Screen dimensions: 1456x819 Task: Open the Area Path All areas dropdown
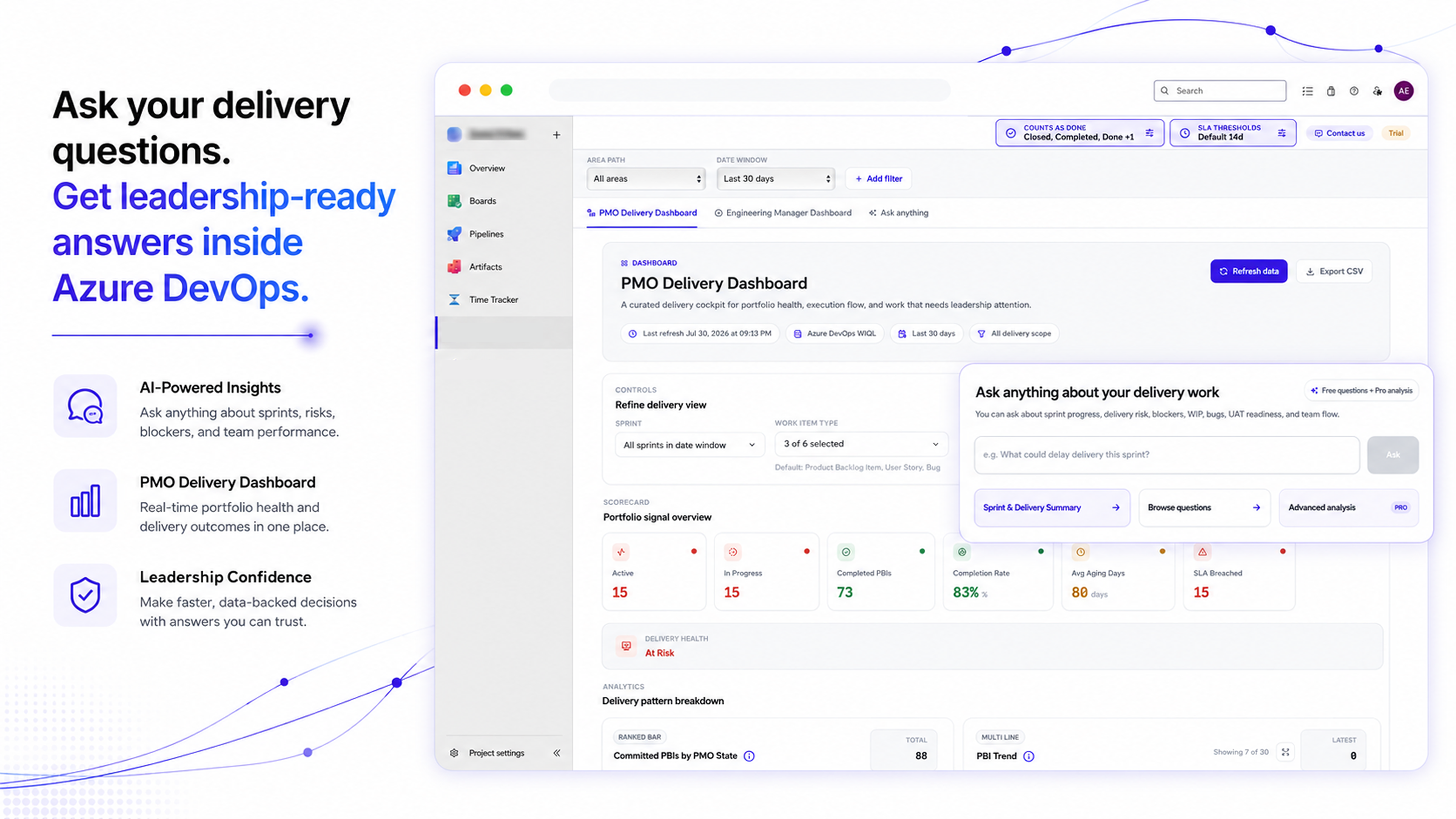[646, 178]
